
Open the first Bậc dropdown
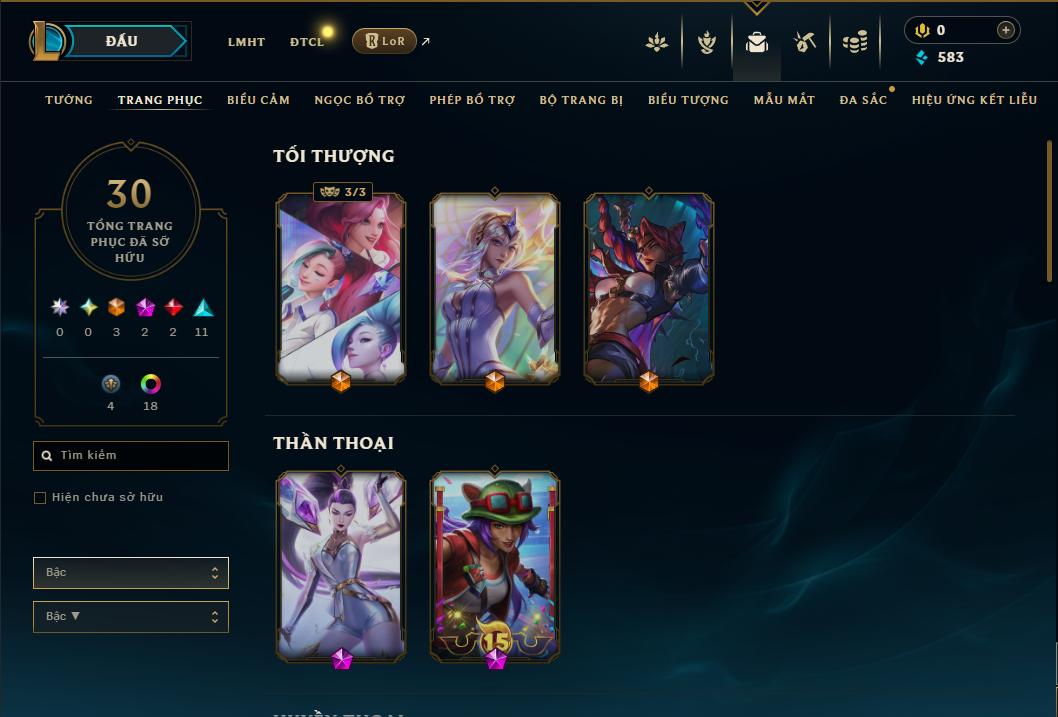(x=131, y=573)
